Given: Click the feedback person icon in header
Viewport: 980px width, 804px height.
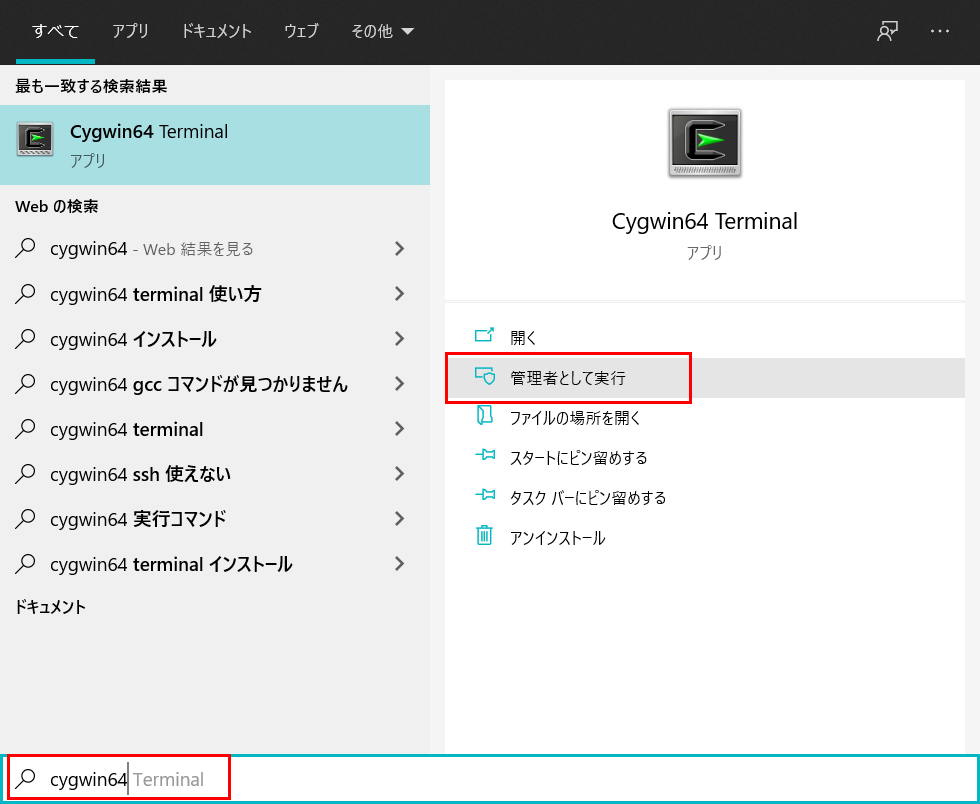Looking at the screenshot, I should tap(887, 31).
